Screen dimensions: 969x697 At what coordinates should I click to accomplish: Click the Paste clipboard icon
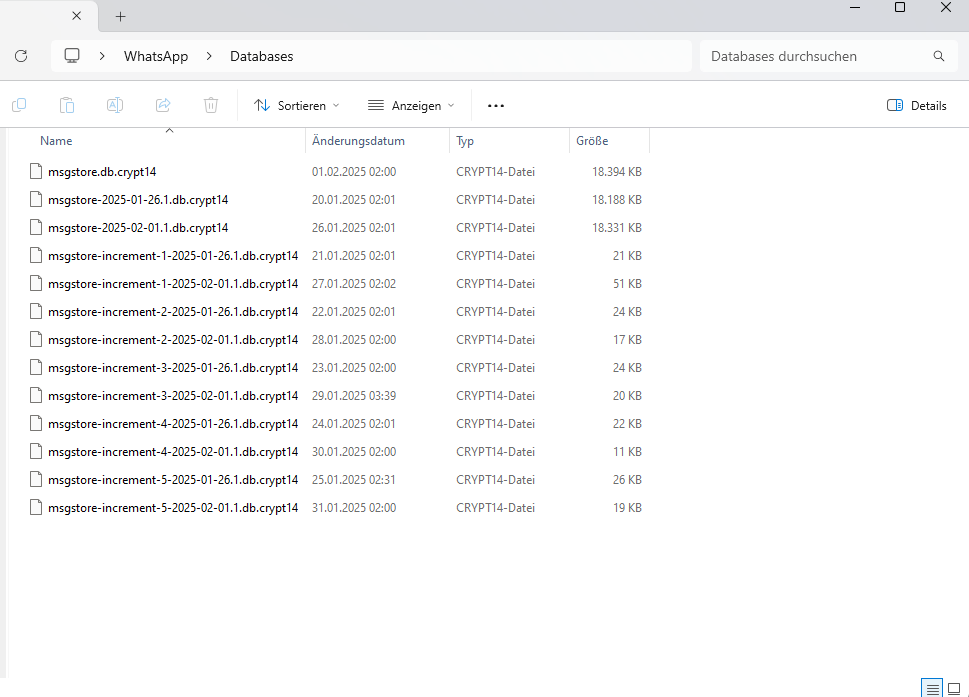(x=67, y=105)
